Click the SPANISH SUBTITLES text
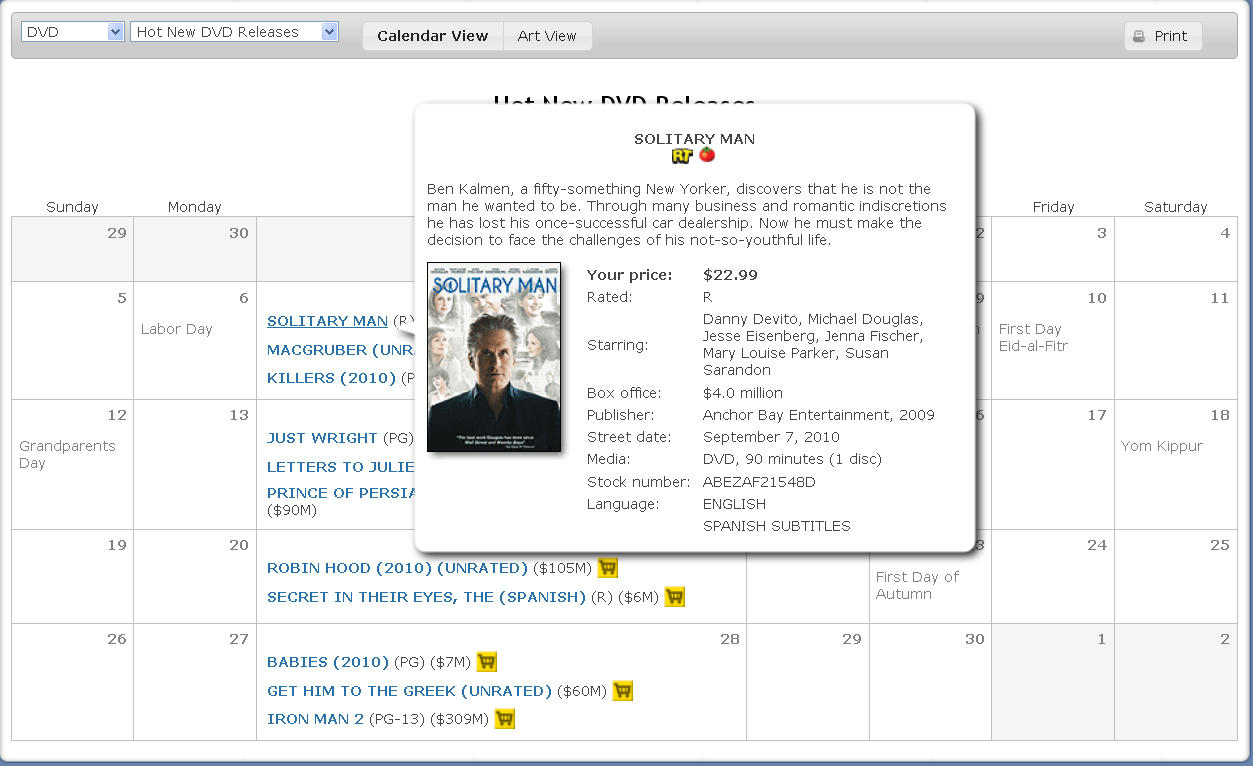This screenshot has width=1253, height=766. [777, 526]
